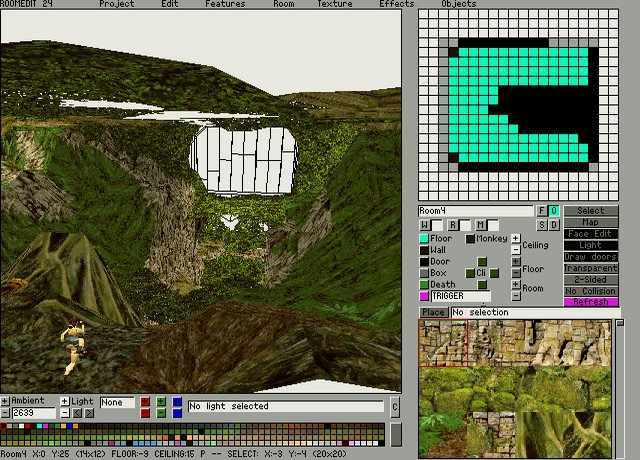Click the Room4 name field
Viewport: 640px width, 460px height.
[475, 211]
